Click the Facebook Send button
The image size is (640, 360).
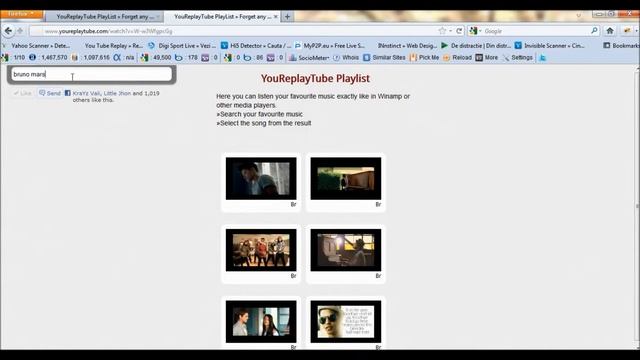pyautogui.click(x=50, y=93)
